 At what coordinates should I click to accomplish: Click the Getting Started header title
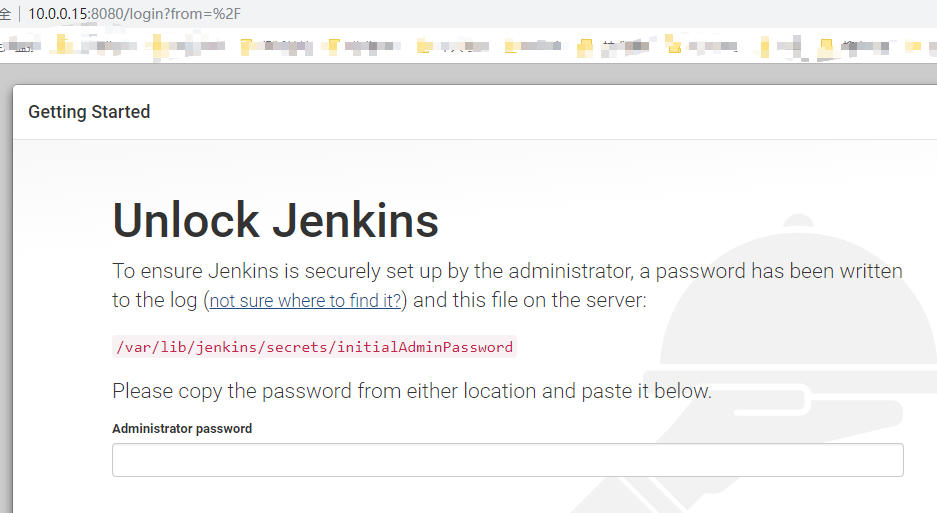tap(89, 112)
